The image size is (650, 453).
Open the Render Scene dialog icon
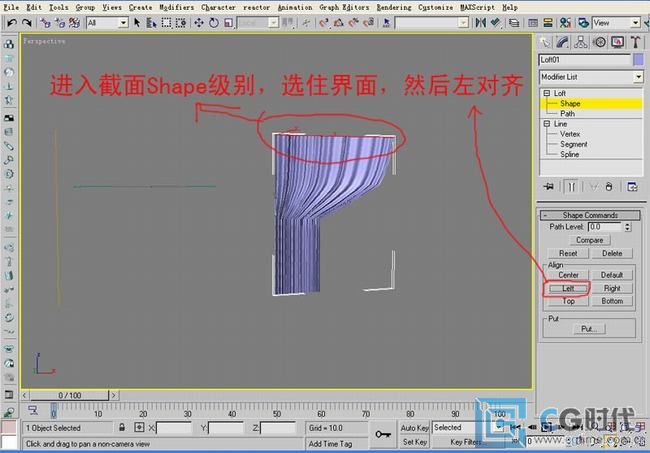coord(583,23)
